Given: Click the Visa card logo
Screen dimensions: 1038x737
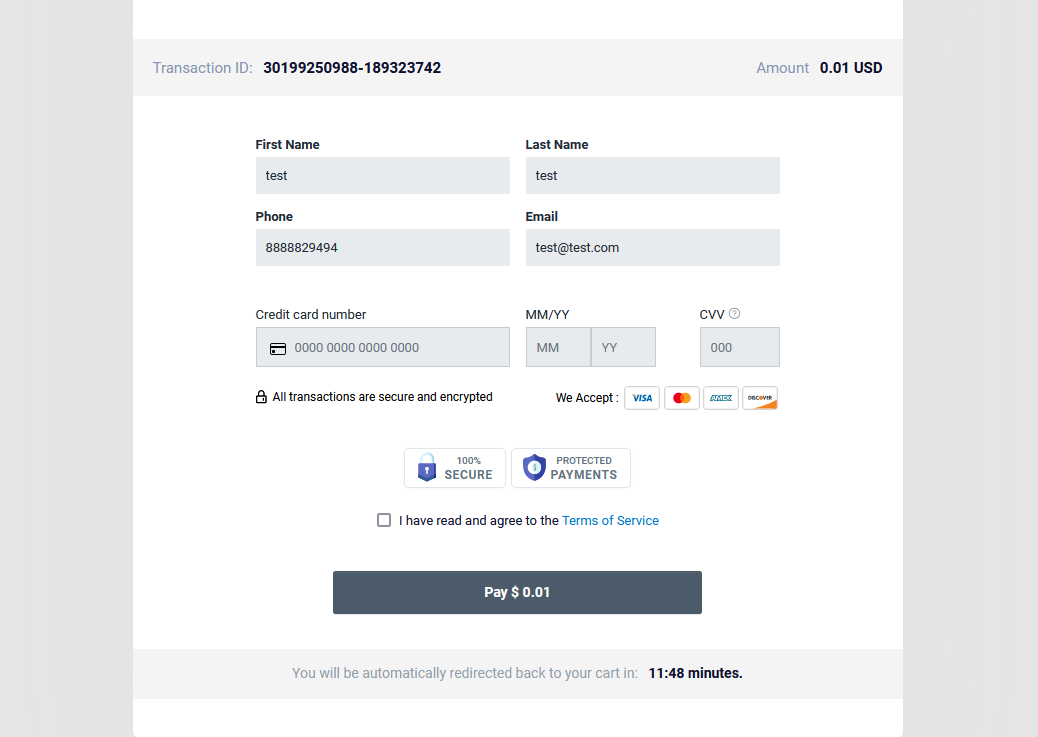Looking at the screenshot, I should point(641,398).
